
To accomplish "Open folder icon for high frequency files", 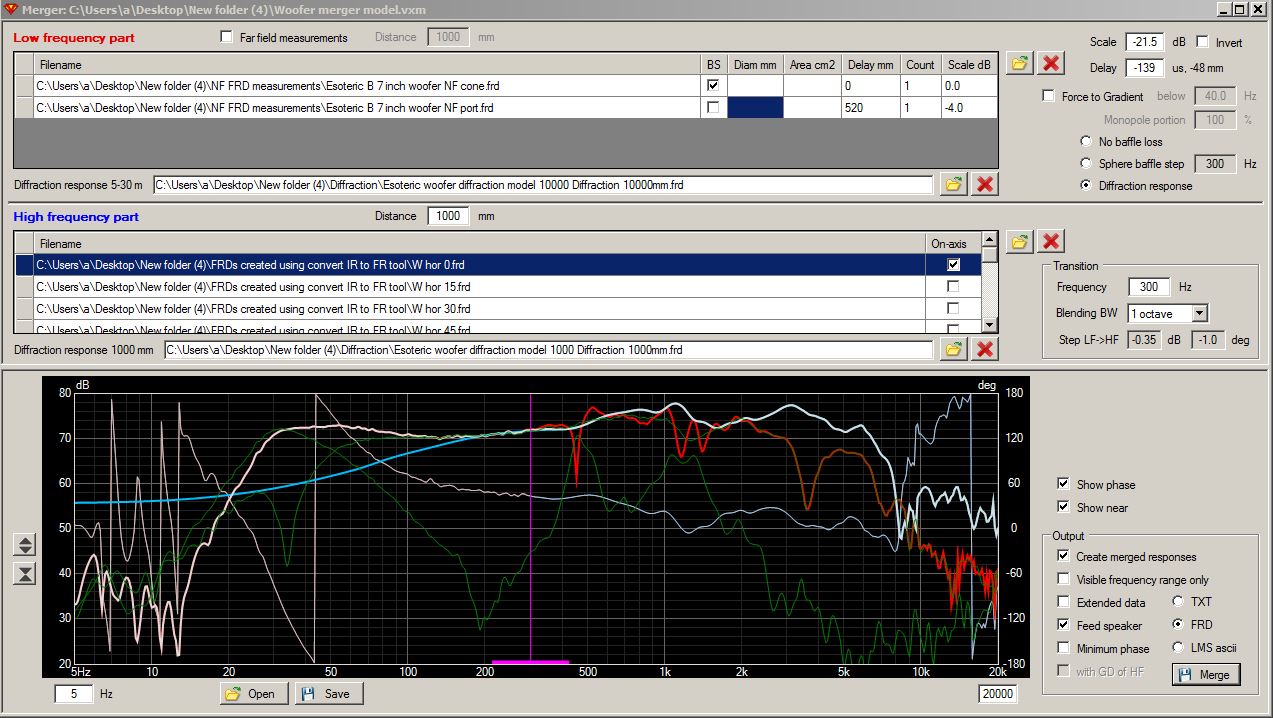I will [x=1019, y=241].
